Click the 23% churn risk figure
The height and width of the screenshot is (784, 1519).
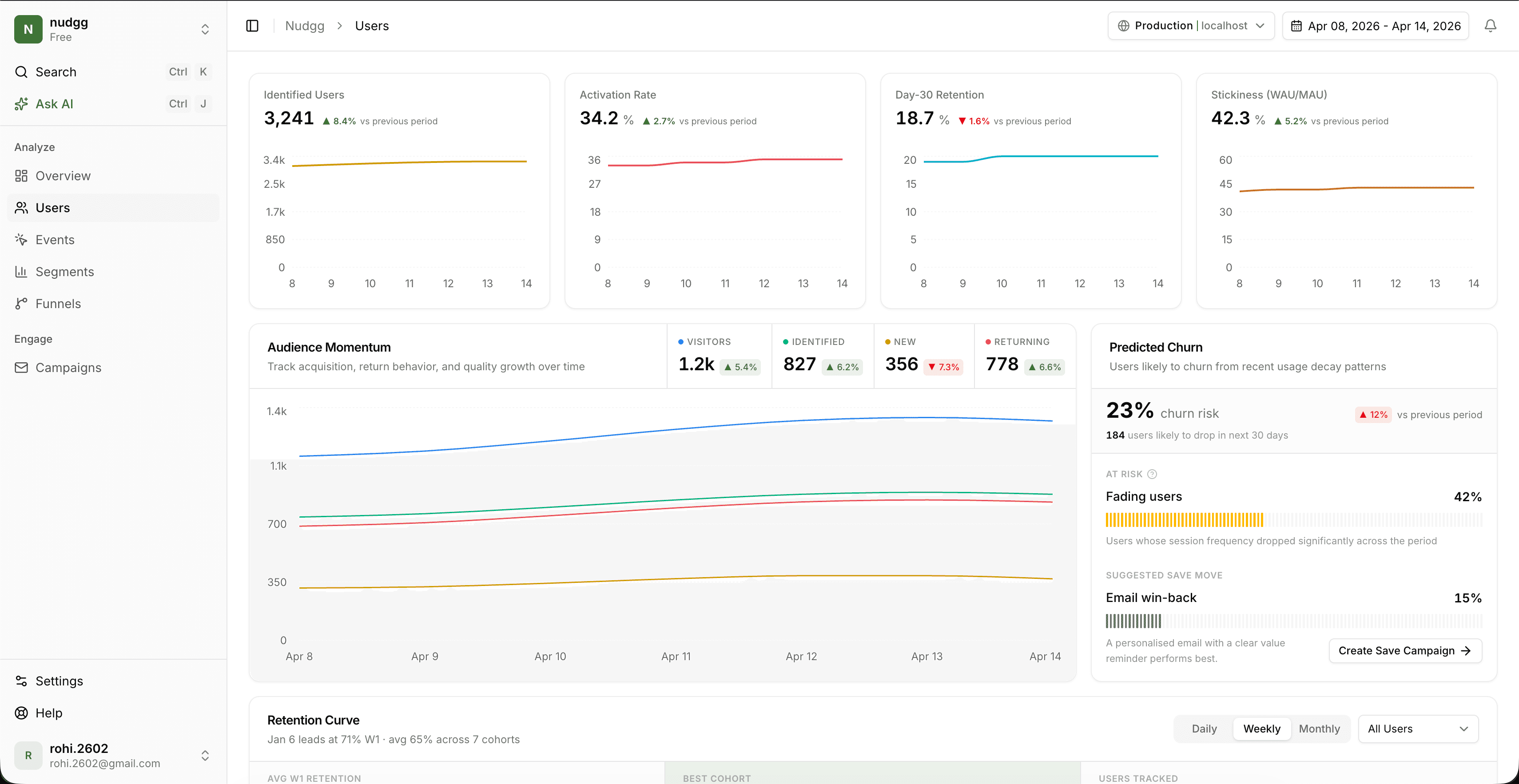coord(1130,410)
